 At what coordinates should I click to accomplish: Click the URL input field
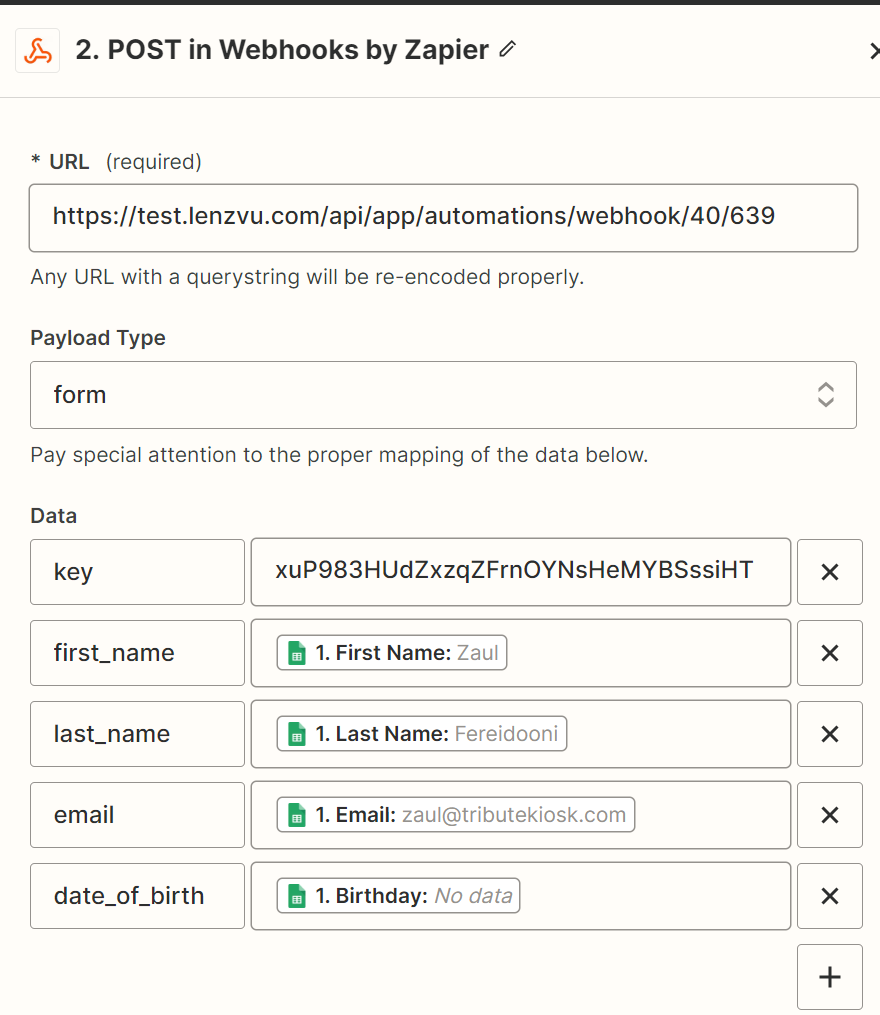443,217
